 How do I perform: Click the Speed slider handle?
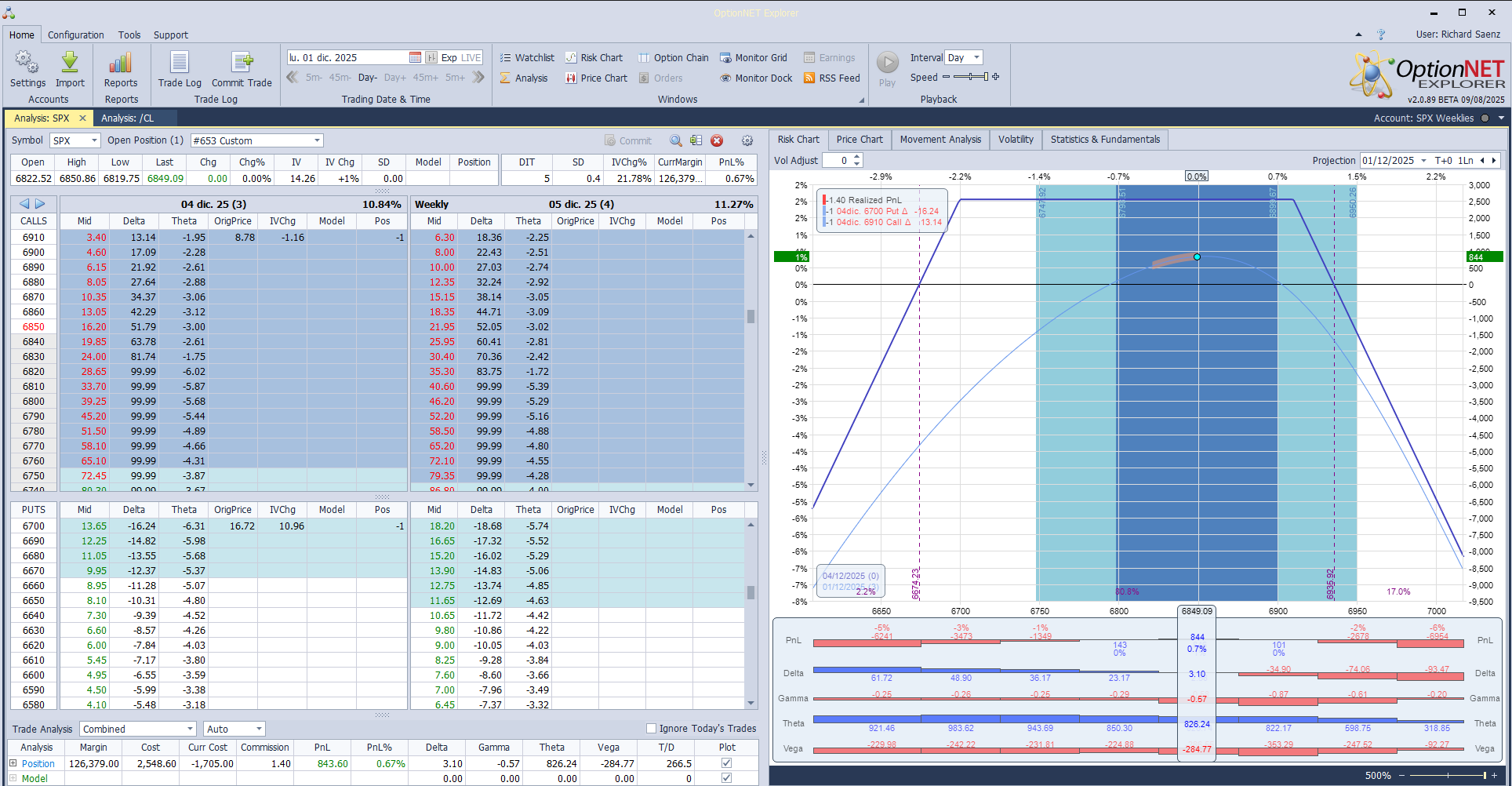(x=985, y=77)
